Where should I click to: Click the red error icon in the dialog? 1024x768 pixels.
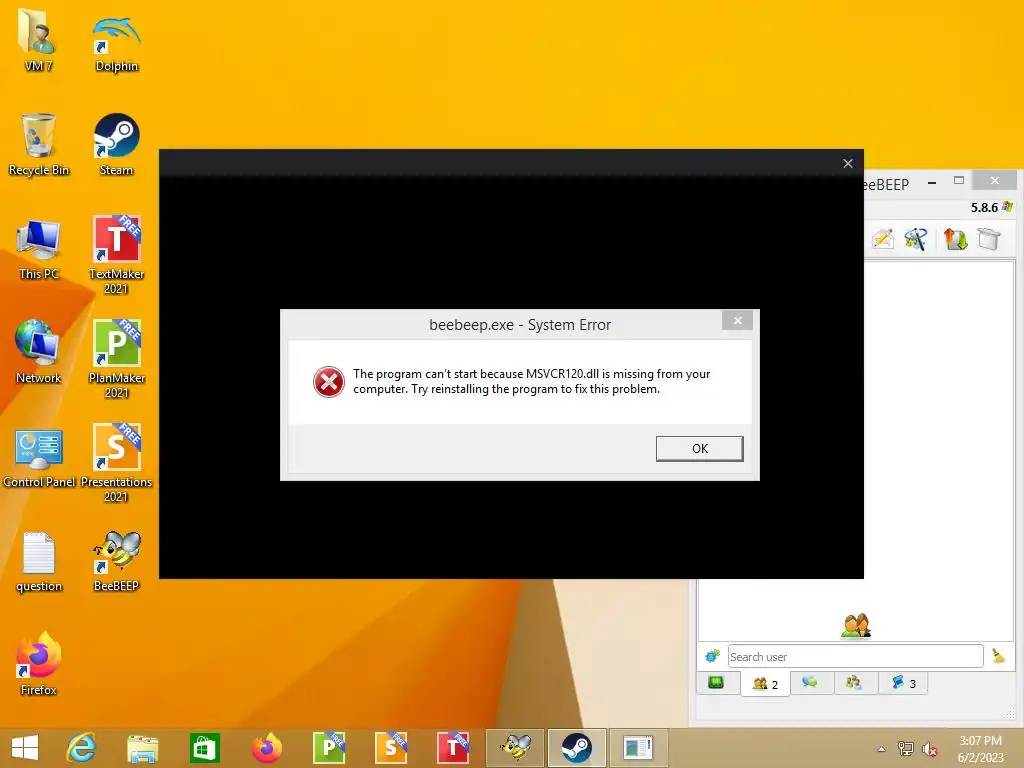coord(328,382)
